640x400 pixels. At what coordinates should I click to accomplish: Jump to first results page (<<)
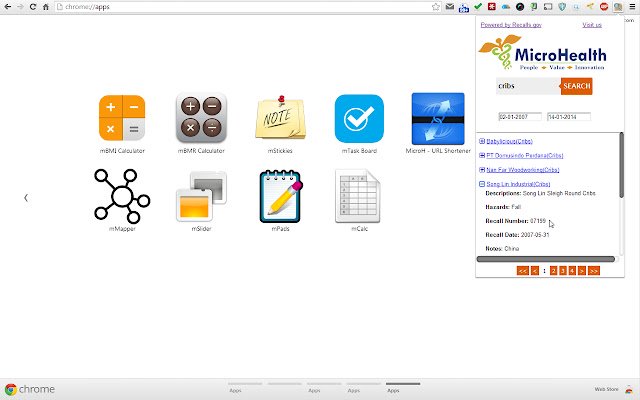[x=522, y=271]
